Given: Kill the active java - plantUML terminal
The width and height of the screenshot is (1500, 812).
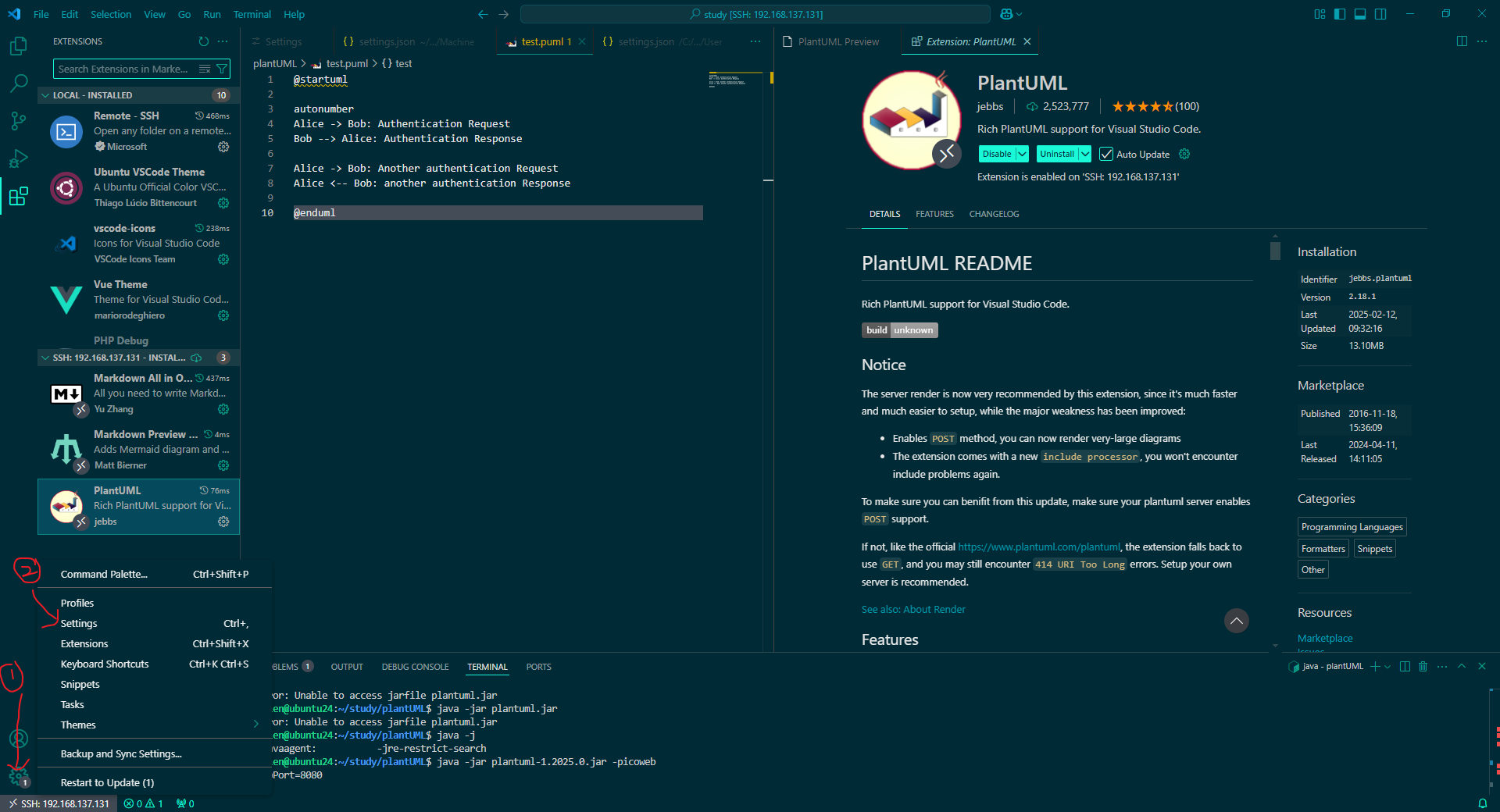Looking at the screenshot, I should pyautogui.click(x=1423, y=667).
